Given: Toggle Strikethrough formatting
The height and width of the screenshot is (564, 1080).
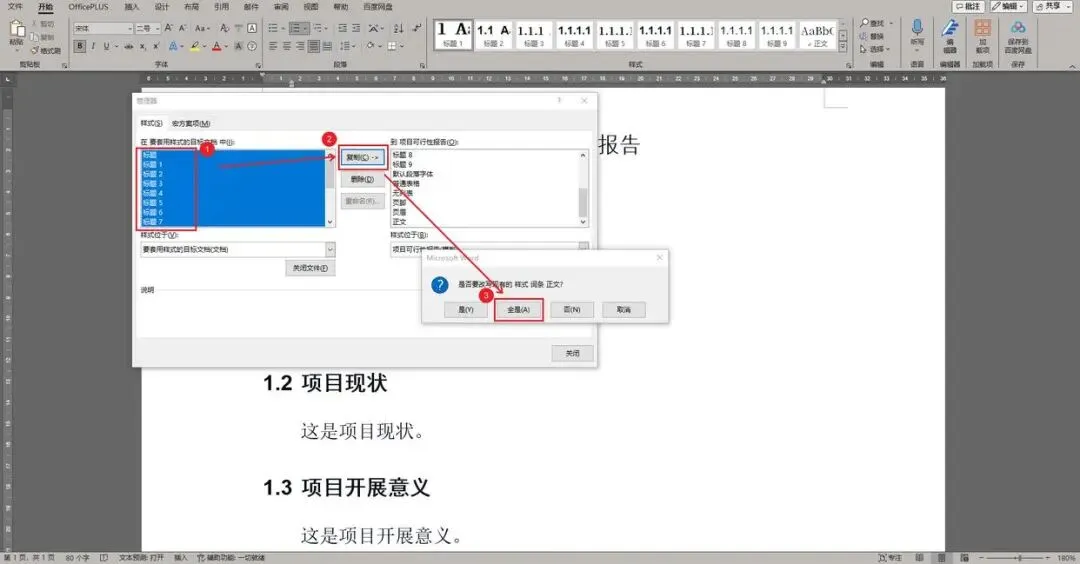Looking at the screenshot, I should click(129, 46).
